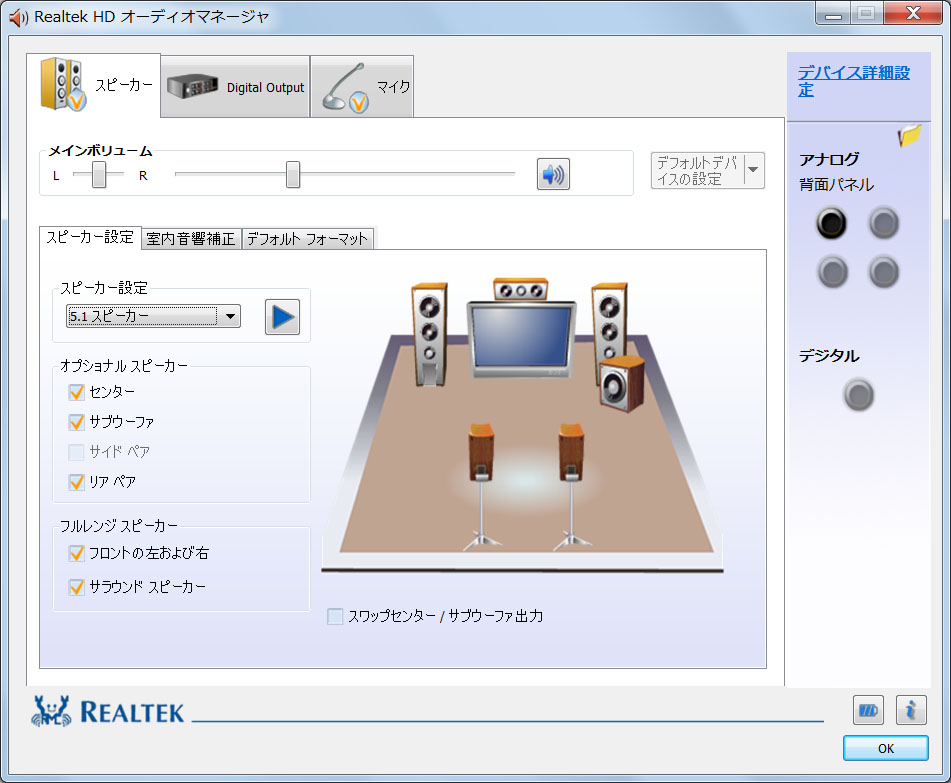Open the 5.1 スピーカー configuration dropdown
This screenshot has width=951, height=783.
(153, 316)
